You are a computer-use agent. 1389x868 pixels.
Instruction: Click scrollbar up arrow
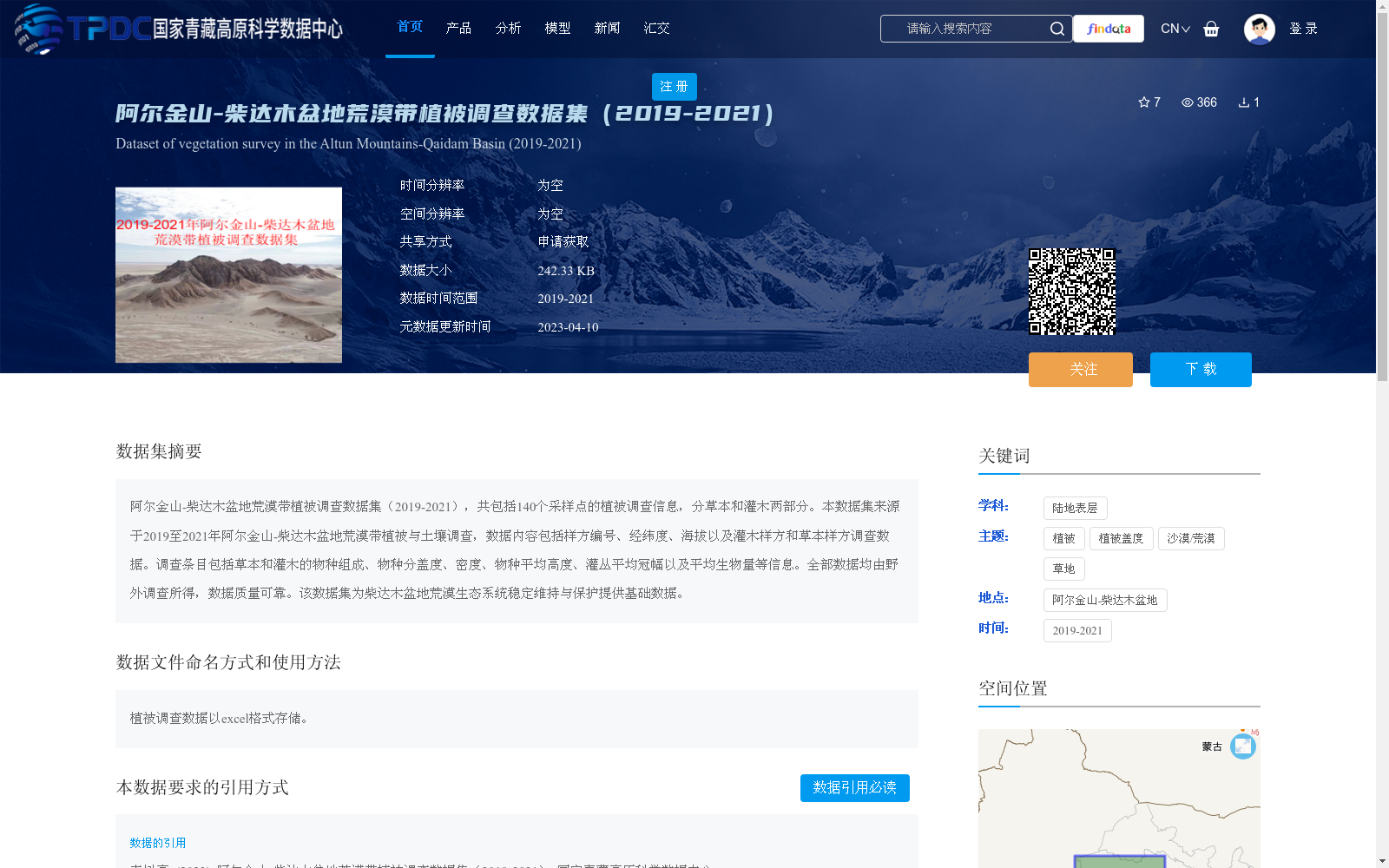coord(1382,6)
